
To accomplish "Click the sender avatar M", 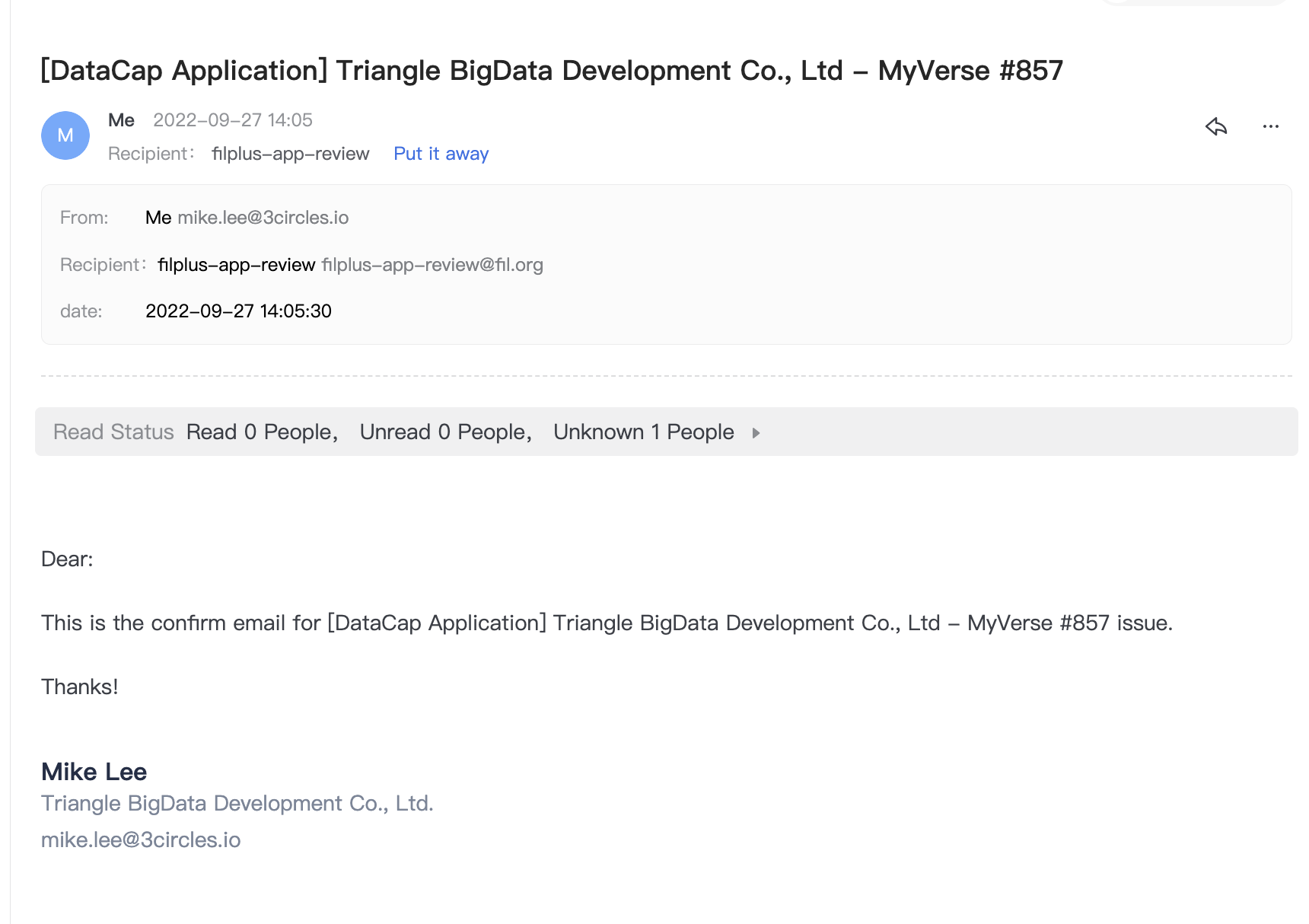I will pyautogui.click(x=65, y=135).
